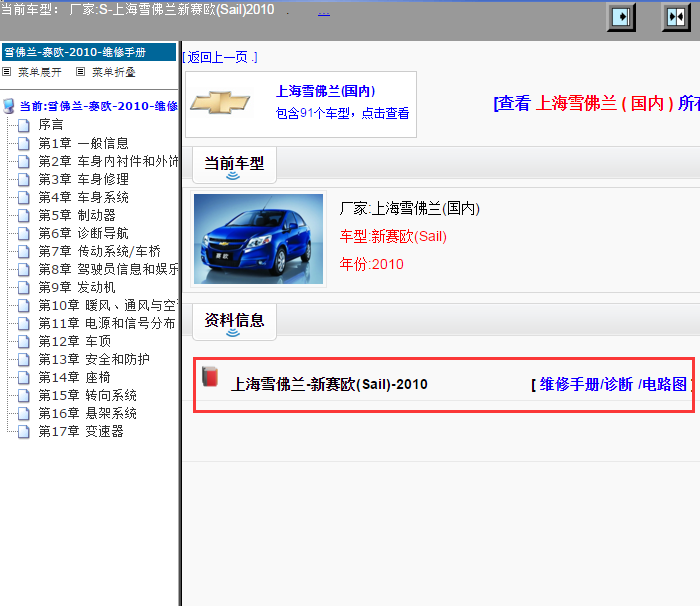The image size is (700, 606).
Task: Click the page icon beside 第12章 车顶
Action: tap(24, 342)
